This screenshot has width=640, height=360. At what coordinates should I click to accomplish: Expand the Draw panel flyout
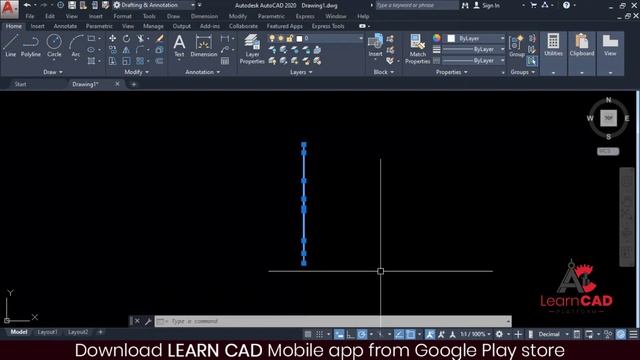tap(53, 72)
